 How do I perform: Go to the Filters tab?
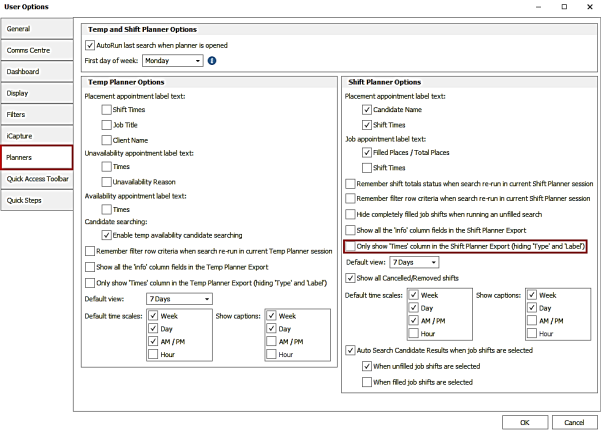(37, 115)
